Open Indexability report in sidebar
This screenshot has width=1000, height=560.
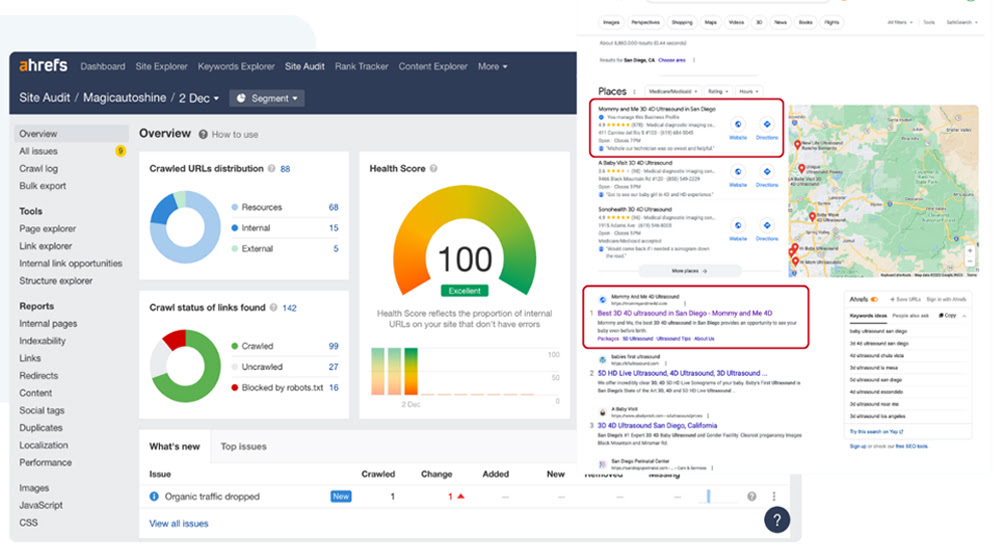point(42,341)
